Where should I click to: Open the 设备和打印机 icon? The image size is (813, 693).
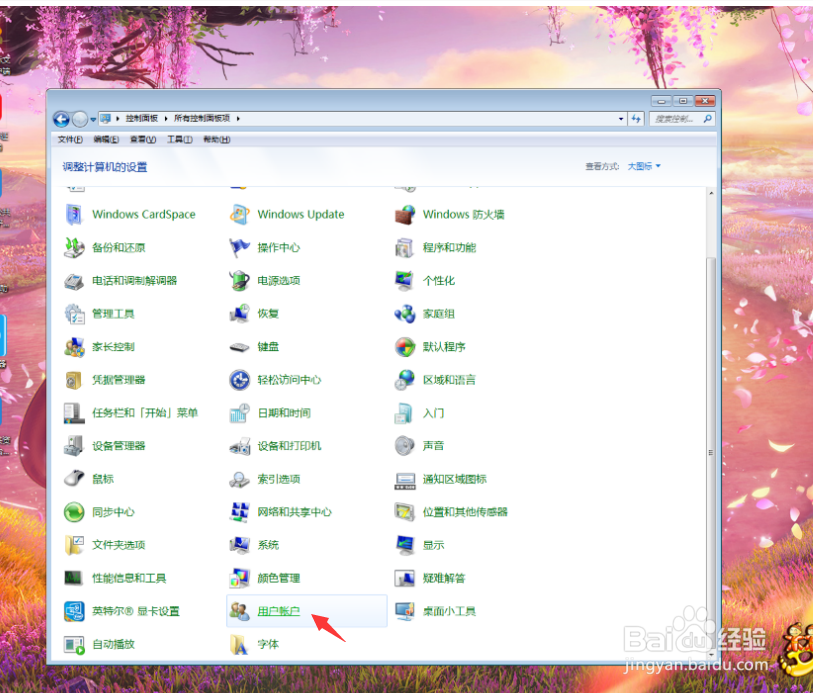[239, 446]
